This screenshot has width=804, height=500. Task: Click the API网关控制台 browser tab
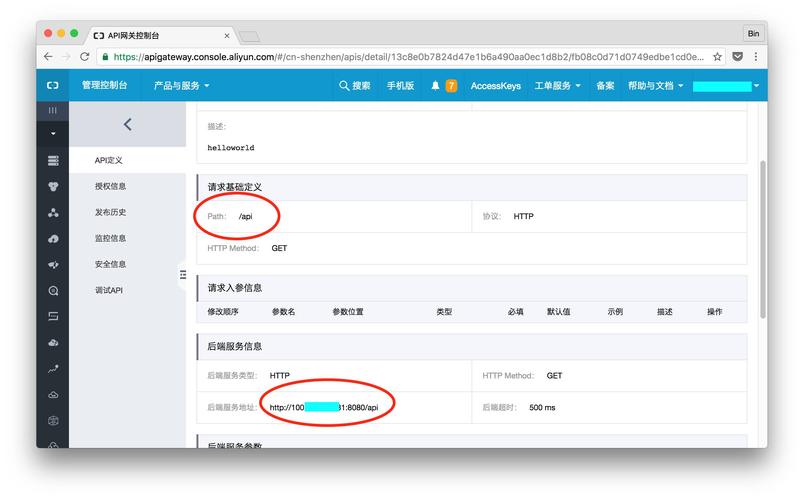pyautogui.click(x=159, y=35)
